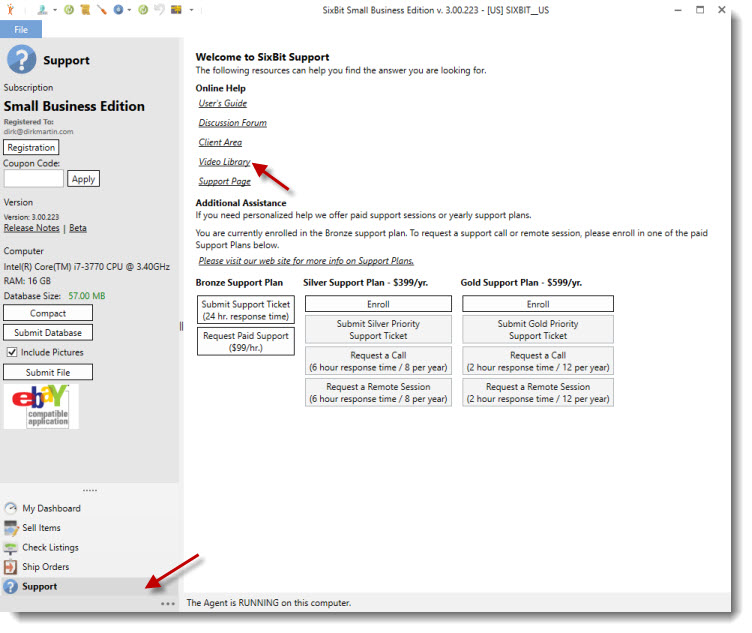Enroll in the Gold Support Plan

click(x=538, y=304)
